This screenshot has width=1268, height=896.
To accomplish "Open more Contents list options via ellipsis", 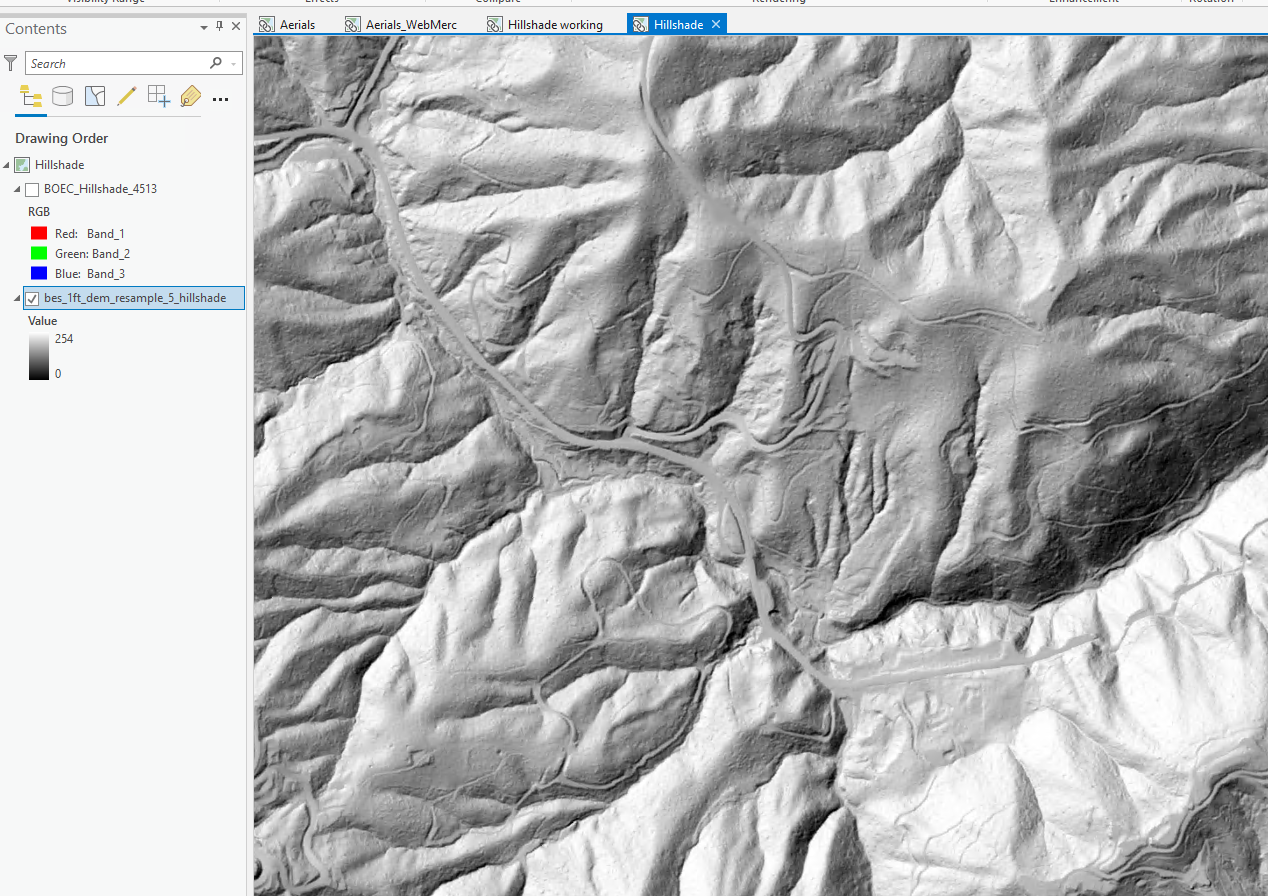I will [220, 99].
